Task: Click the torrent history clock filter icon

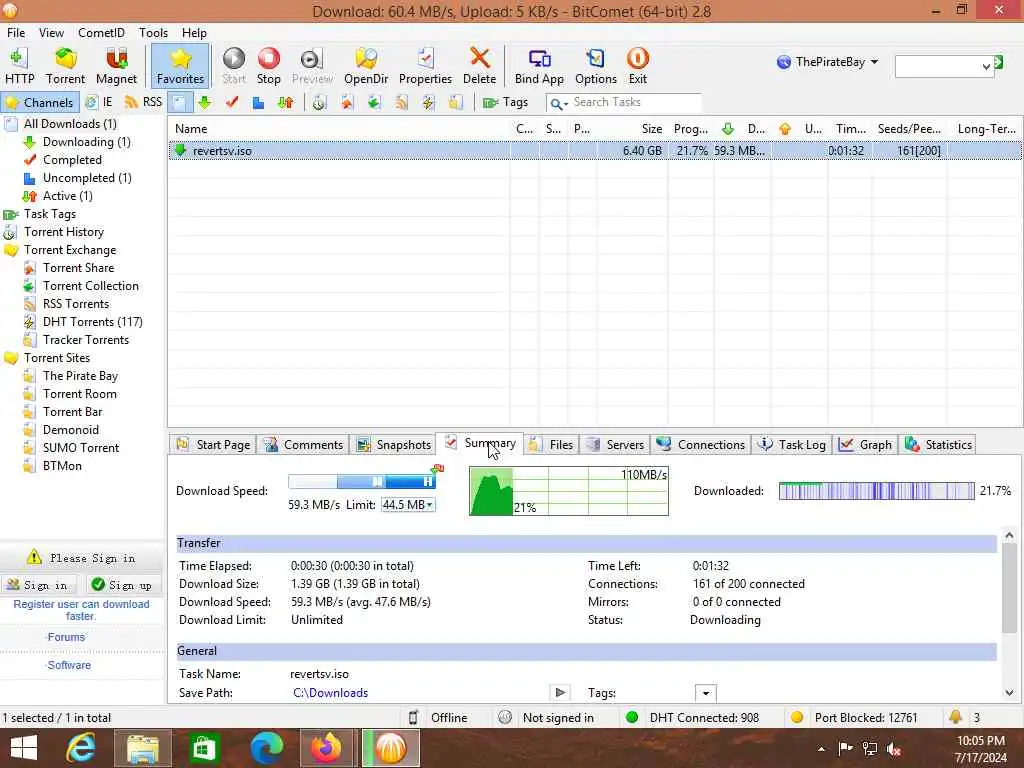Action: click(x=319, y=103)
